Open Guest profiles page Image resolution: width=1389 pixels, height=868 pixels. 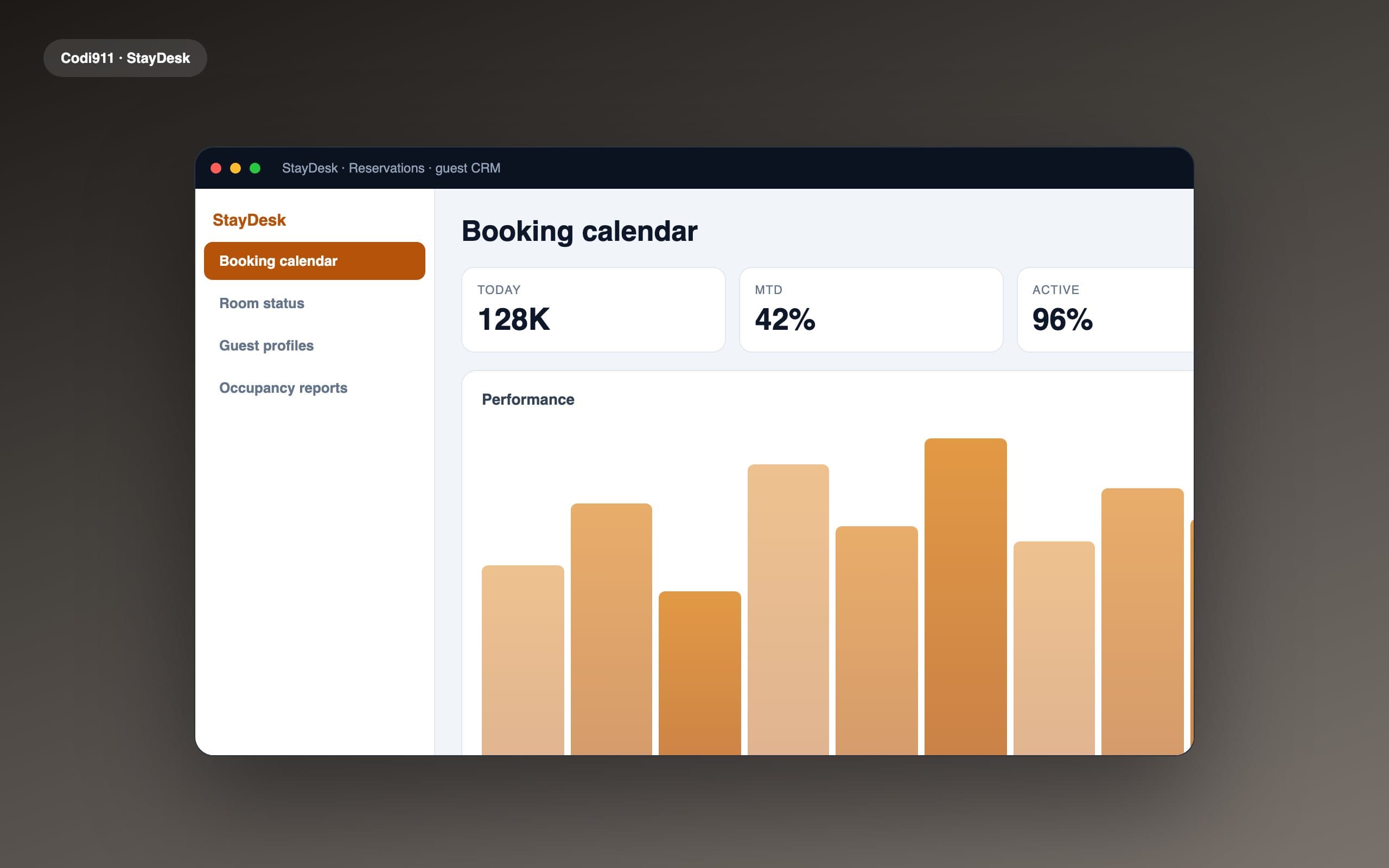[314, 346]
